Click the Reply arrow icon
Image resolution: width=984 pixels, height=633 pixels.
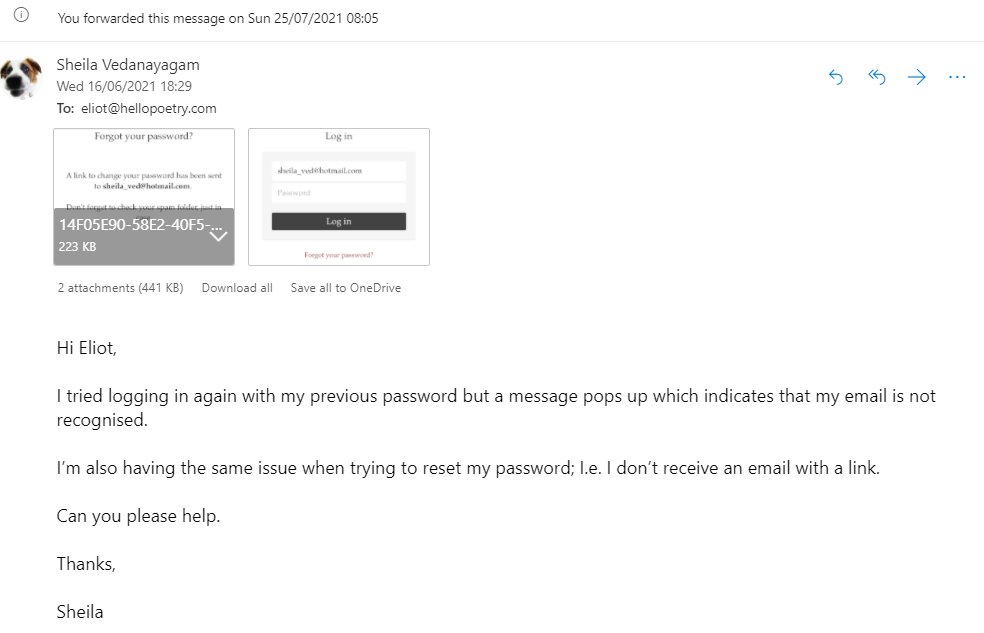click(x=835, y=77)
